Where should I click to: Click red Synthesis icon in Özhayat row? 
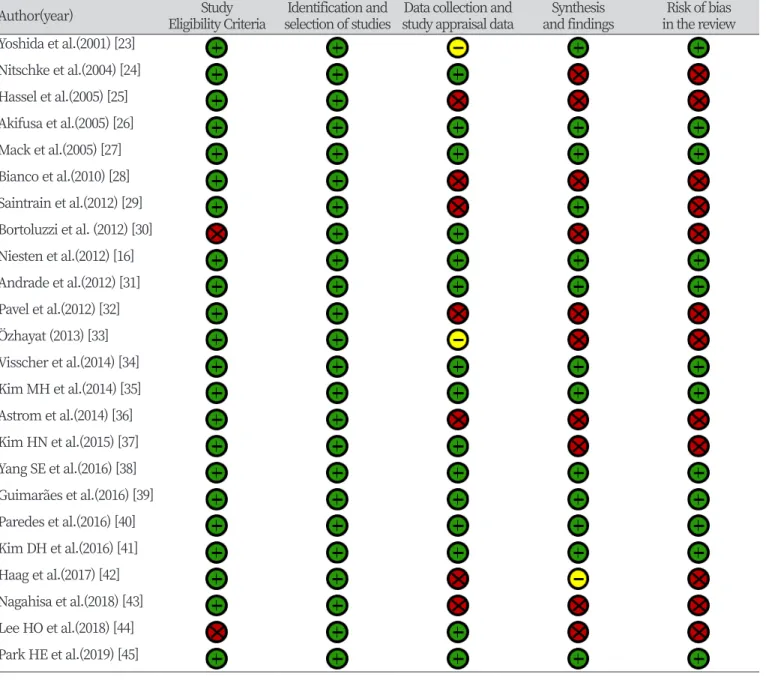[578, 340]
